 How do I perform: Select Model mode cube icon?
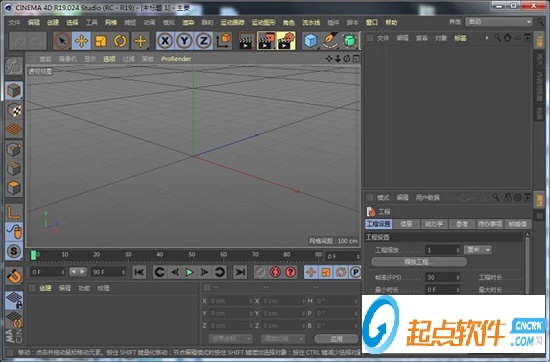(14, 90)
